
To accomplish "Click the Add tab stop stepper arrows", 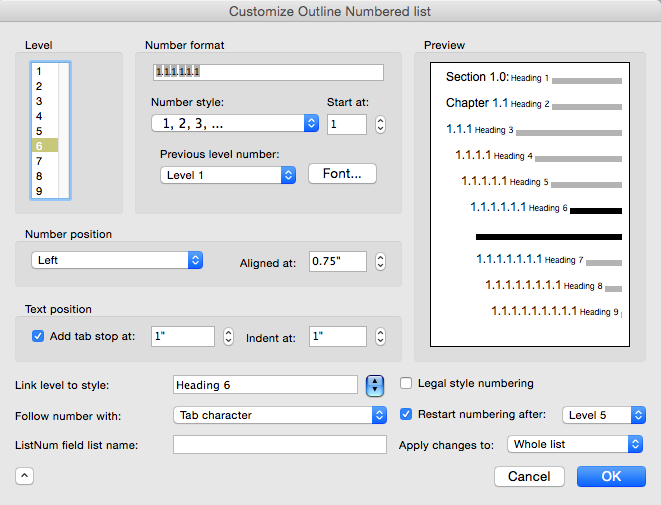I will [x=228, y=336].
